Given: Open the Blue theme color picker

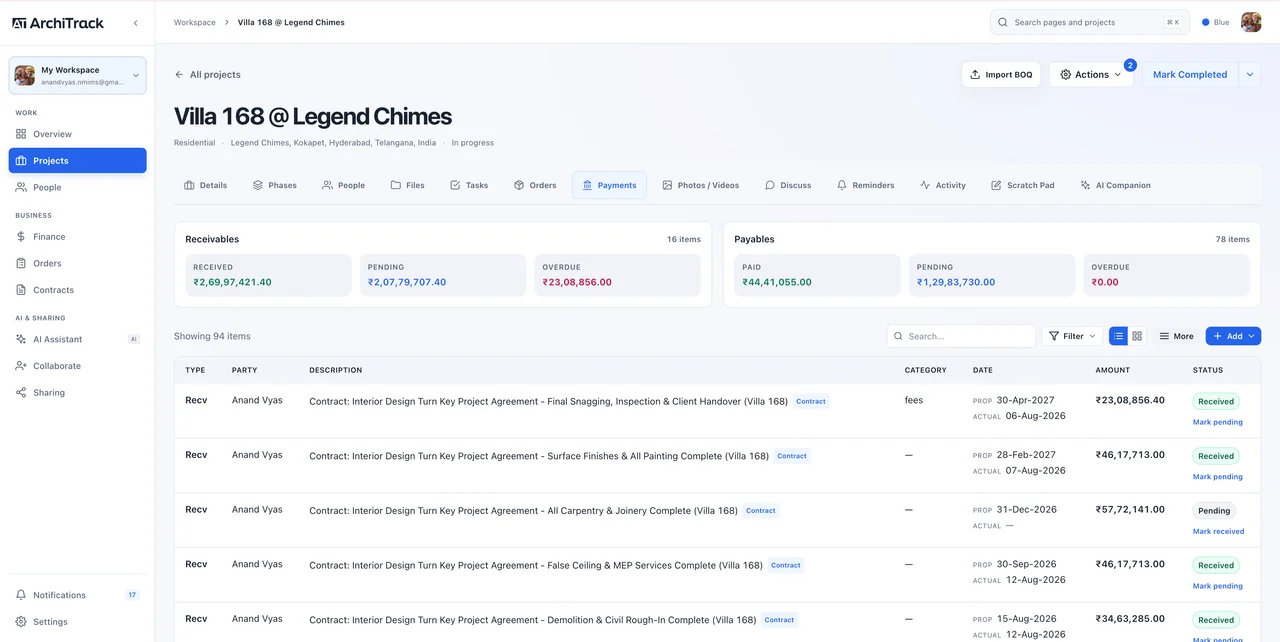Looking at the screenshot, I should tap(1215, 22).
